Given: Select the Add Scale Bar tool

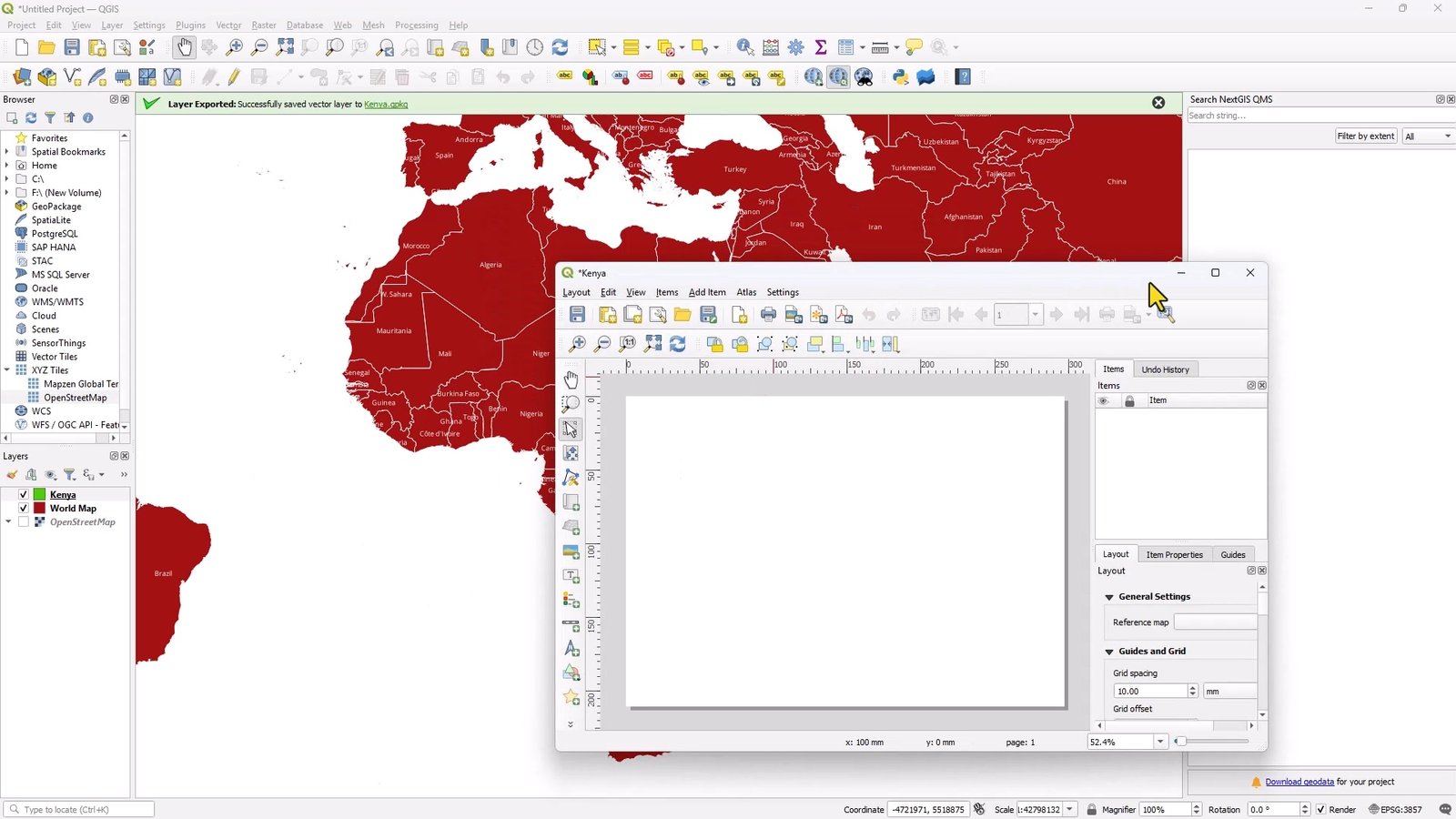Looking at the screenshot, I should point(571,625).
